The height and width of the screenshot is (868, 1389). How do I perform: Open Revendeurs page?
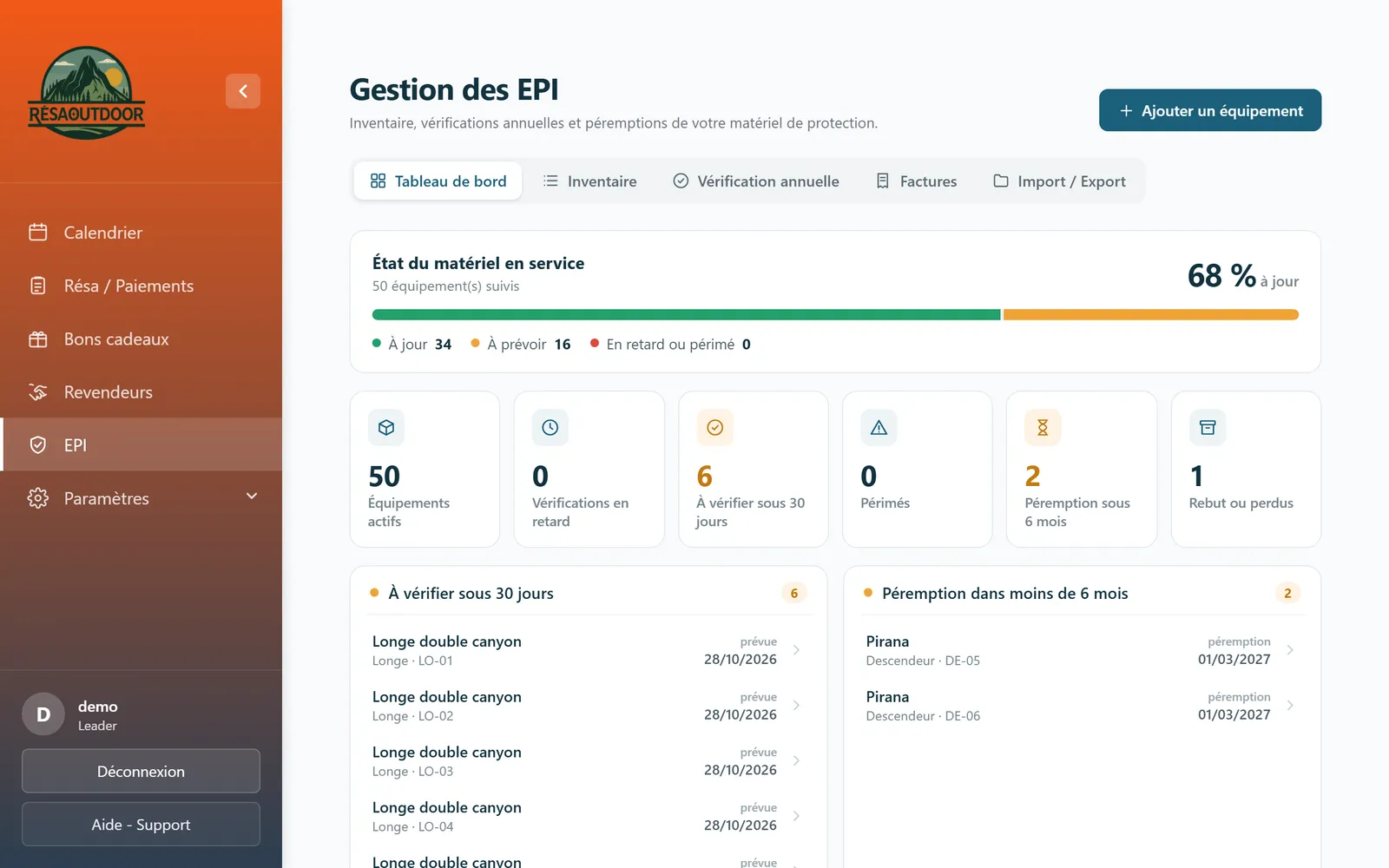click(141, 391)
